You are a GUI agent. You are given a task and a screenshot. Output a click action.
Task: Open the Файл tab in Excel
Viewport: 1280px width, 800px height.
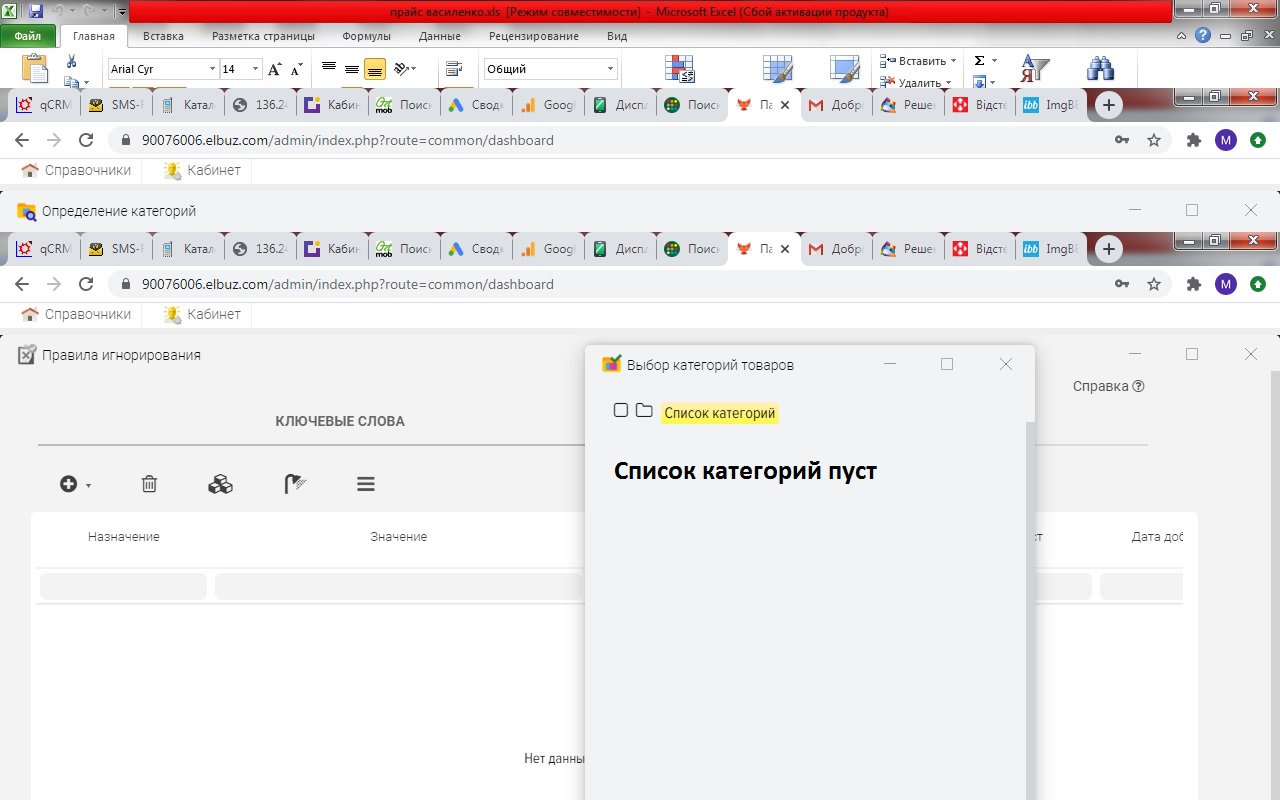(28, 36)
